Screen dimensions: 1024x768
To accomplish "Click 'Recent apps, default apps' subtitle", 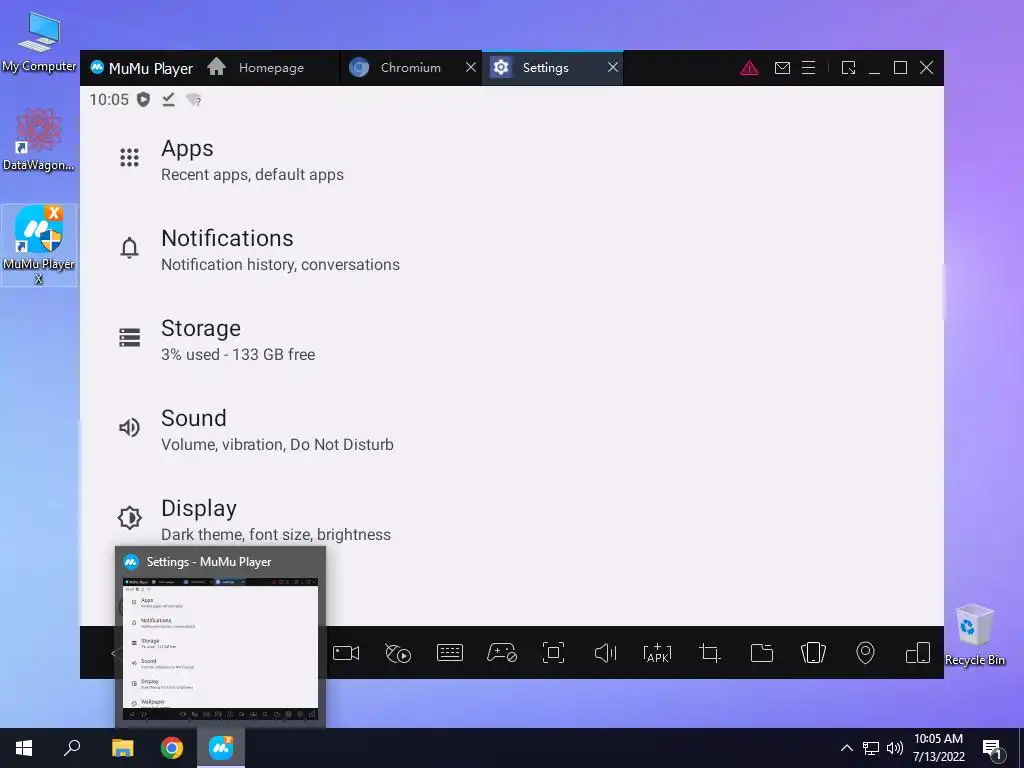I will click(x=252, y=175).
